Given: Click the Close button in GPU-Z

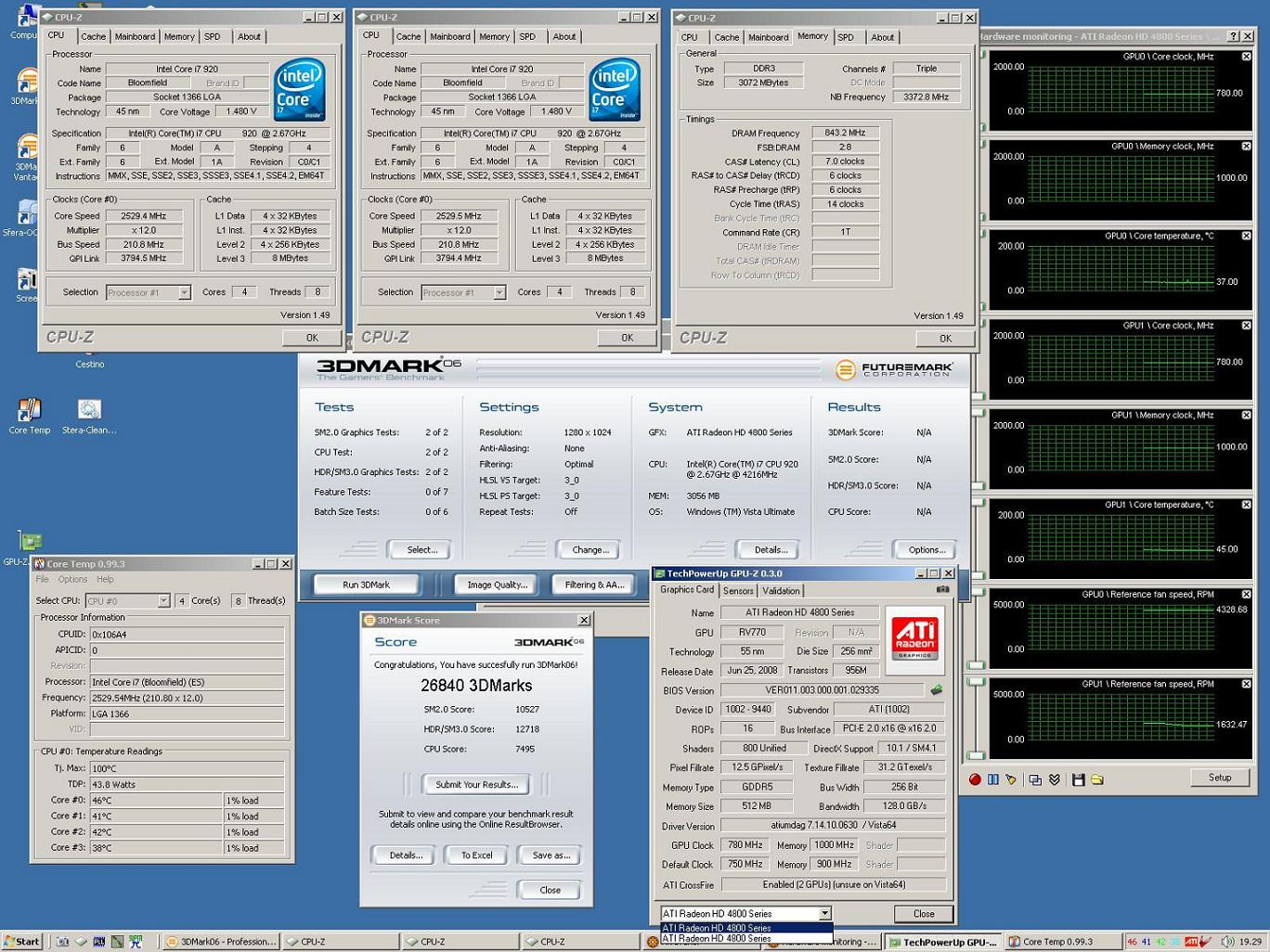Looking at the screenshot, I should click(924, 914).
